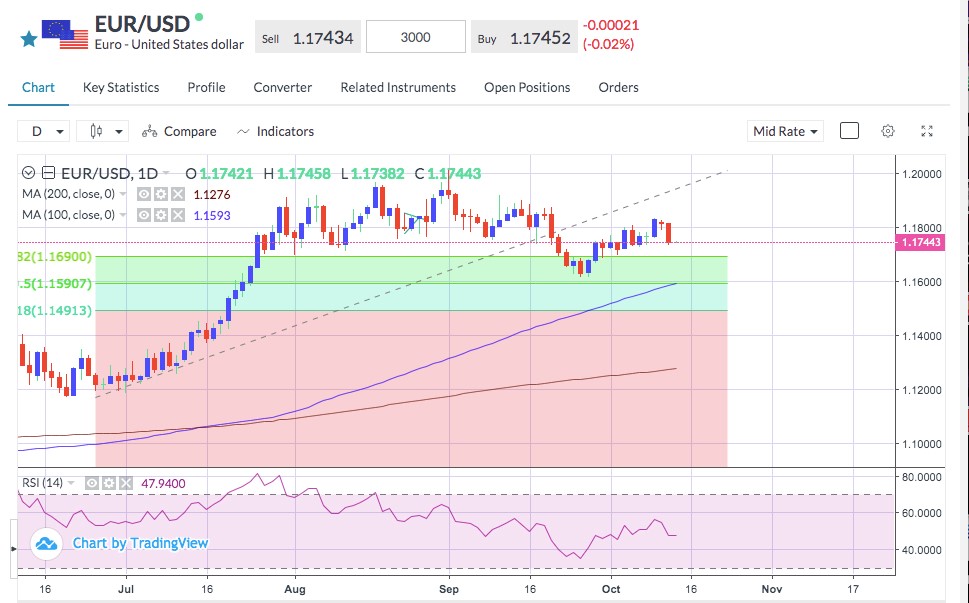Viewport: 969px width, 603px height.
Task: Open chart settings gear icon
Action: (x=888, y=131)
